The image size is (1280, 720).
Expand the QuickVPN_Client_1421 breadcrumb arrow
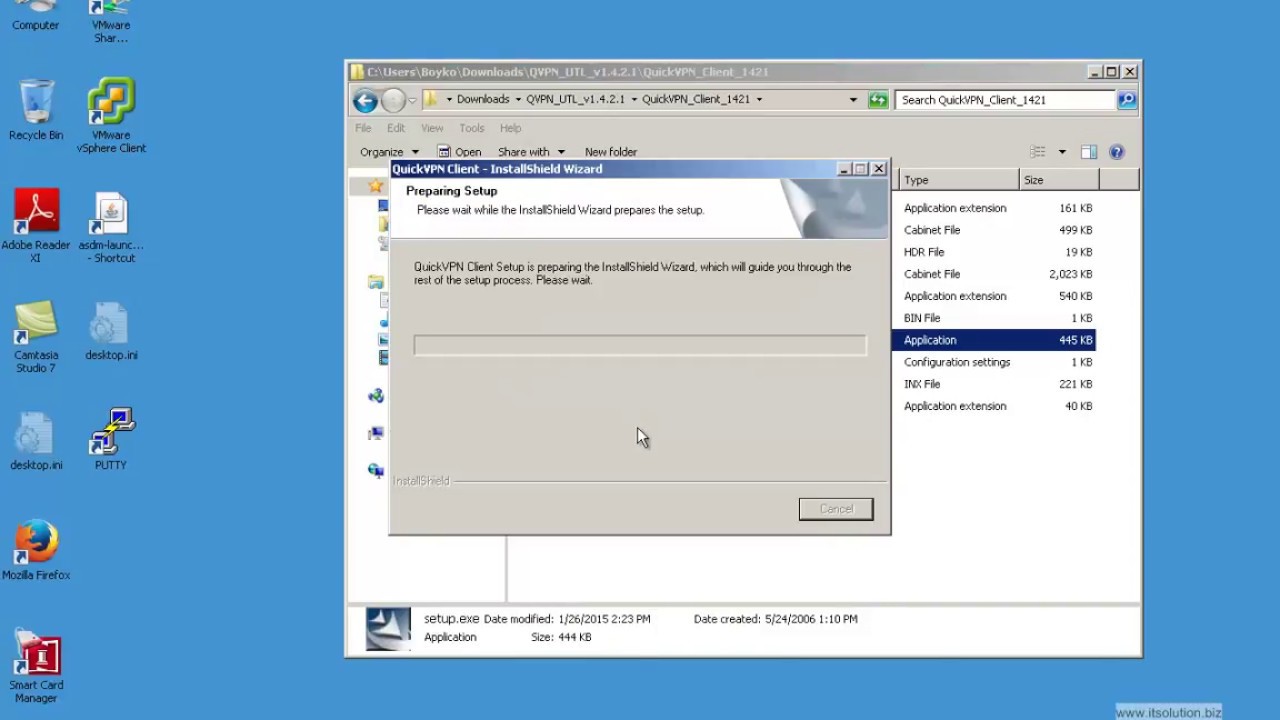(759, 100)
